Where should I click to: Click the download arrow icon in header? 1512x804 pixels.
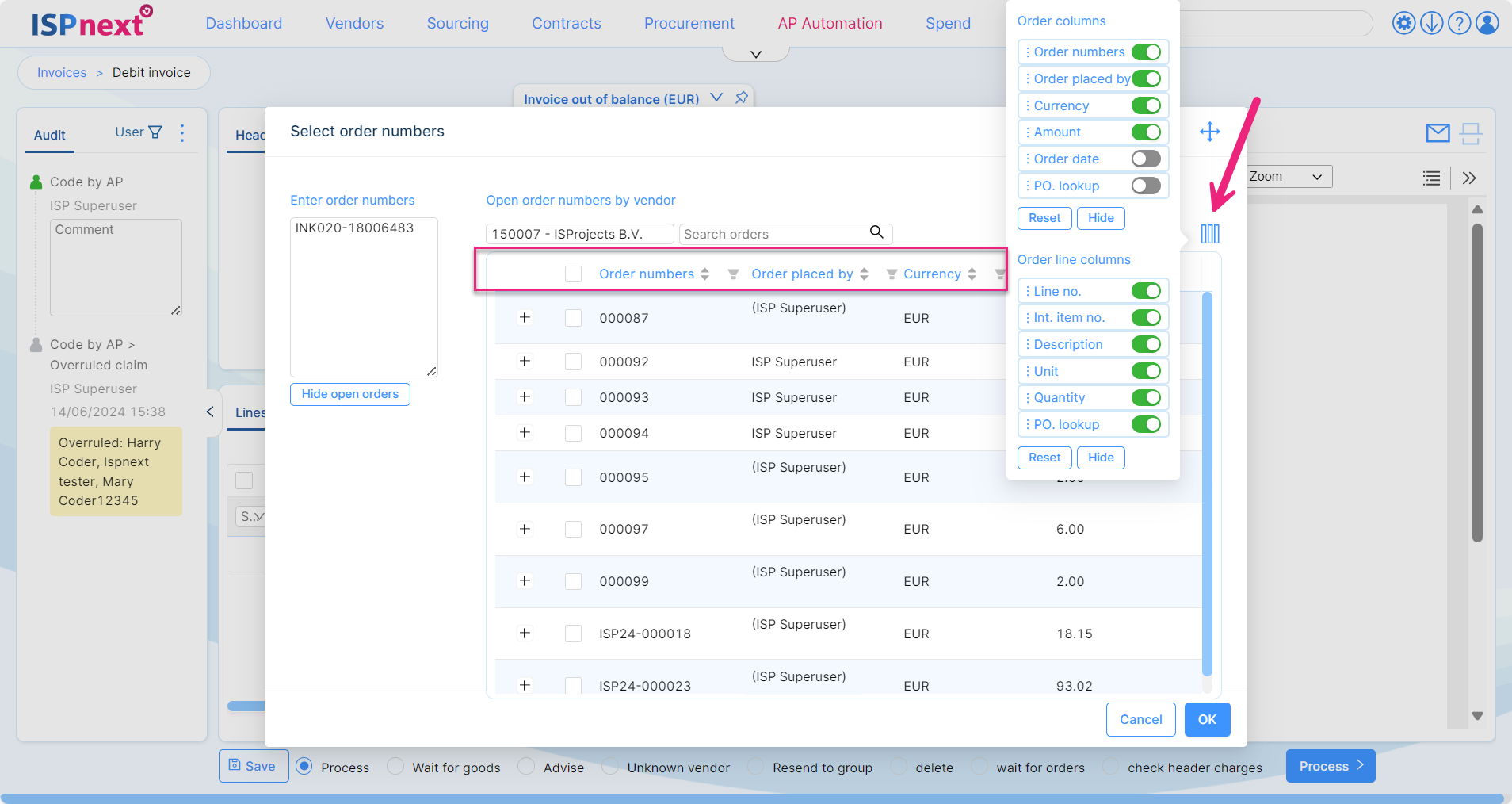coord(1431,23)
